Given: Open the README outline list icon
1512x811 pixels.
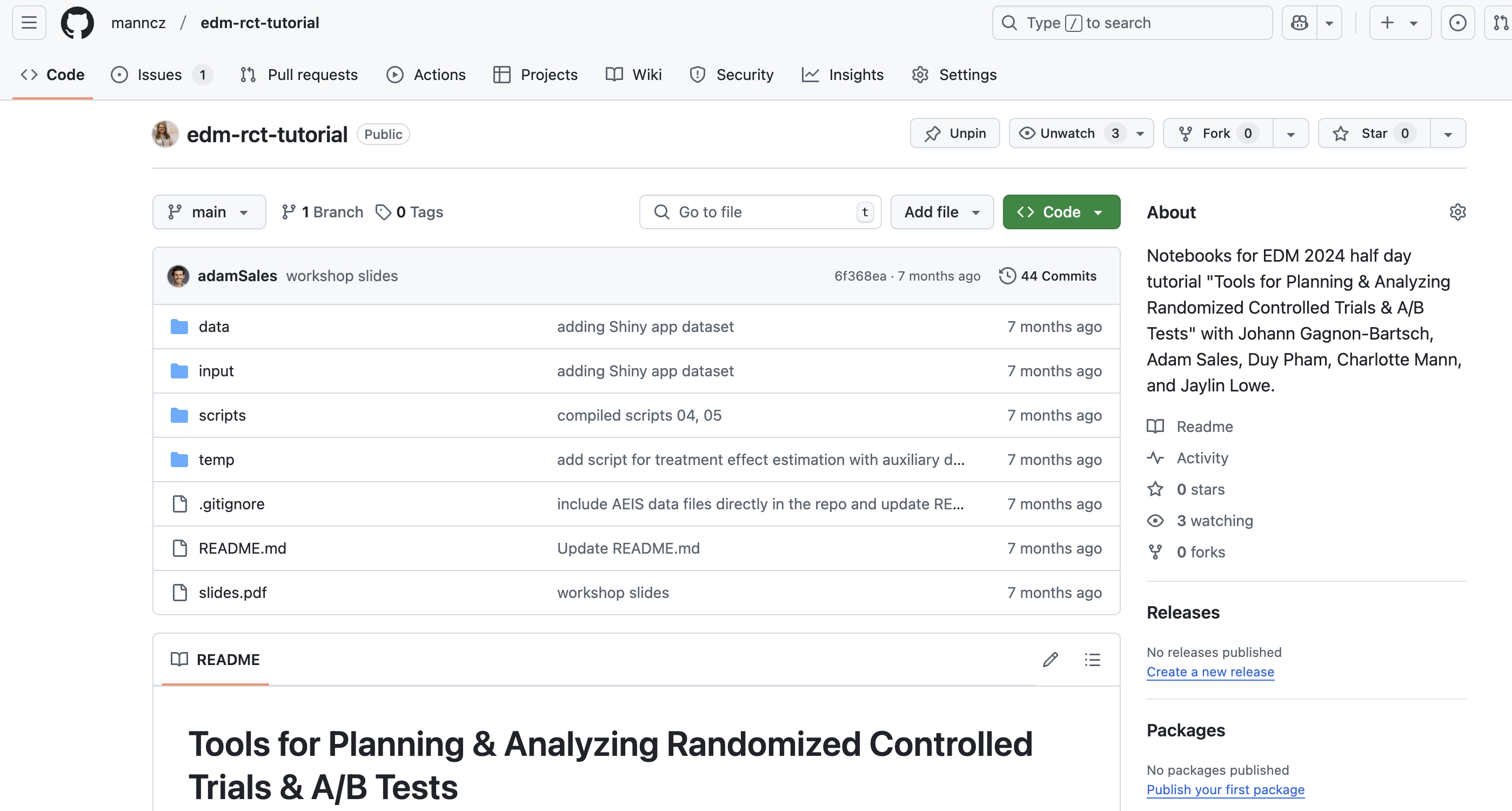Looking at the screenshot, I should click(1092, 660).
